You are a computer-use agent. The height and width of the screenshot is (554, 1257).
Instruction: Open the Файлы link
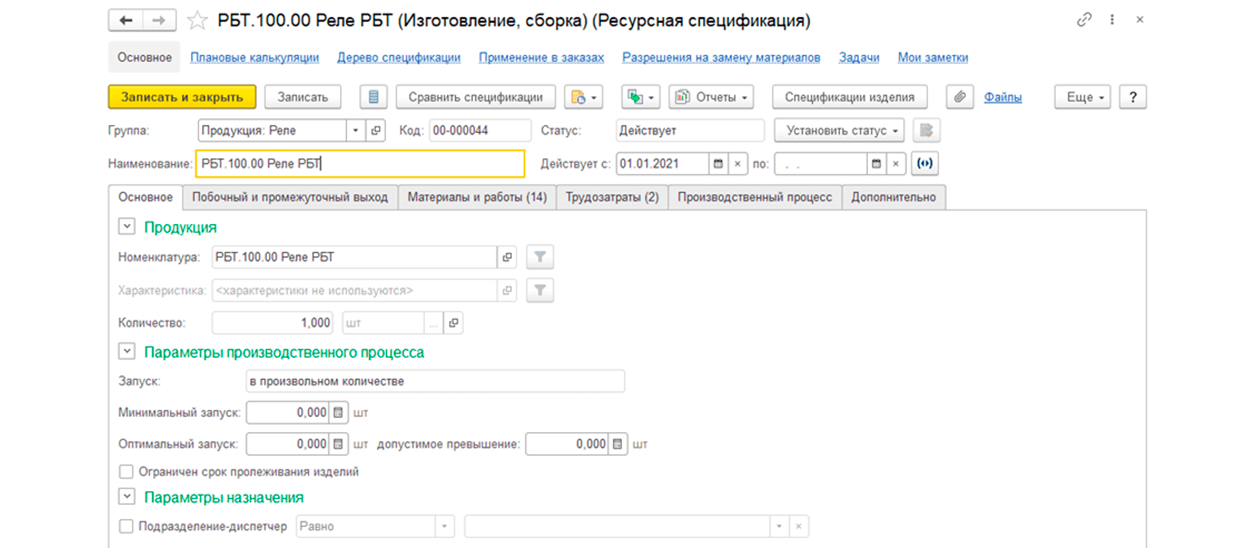[x=1003, y=98]
